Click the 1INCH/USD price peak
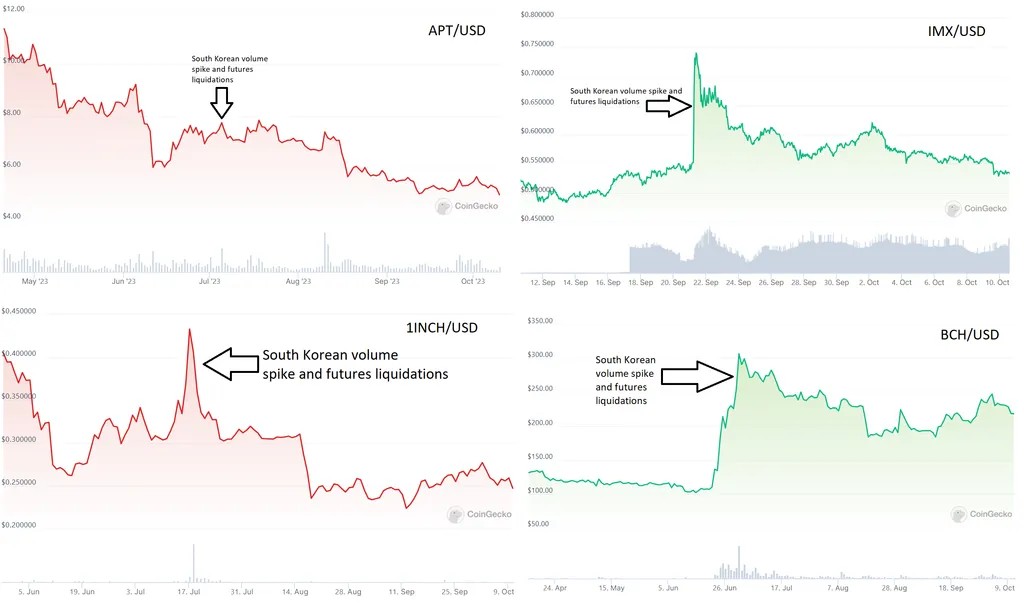The image size is (1024, 605). point(190,331)
